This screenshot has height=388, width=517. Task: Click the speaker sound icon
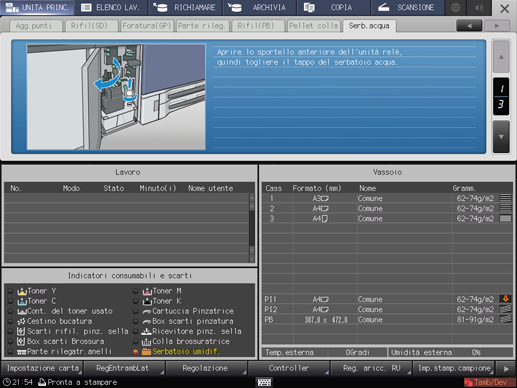479,7
